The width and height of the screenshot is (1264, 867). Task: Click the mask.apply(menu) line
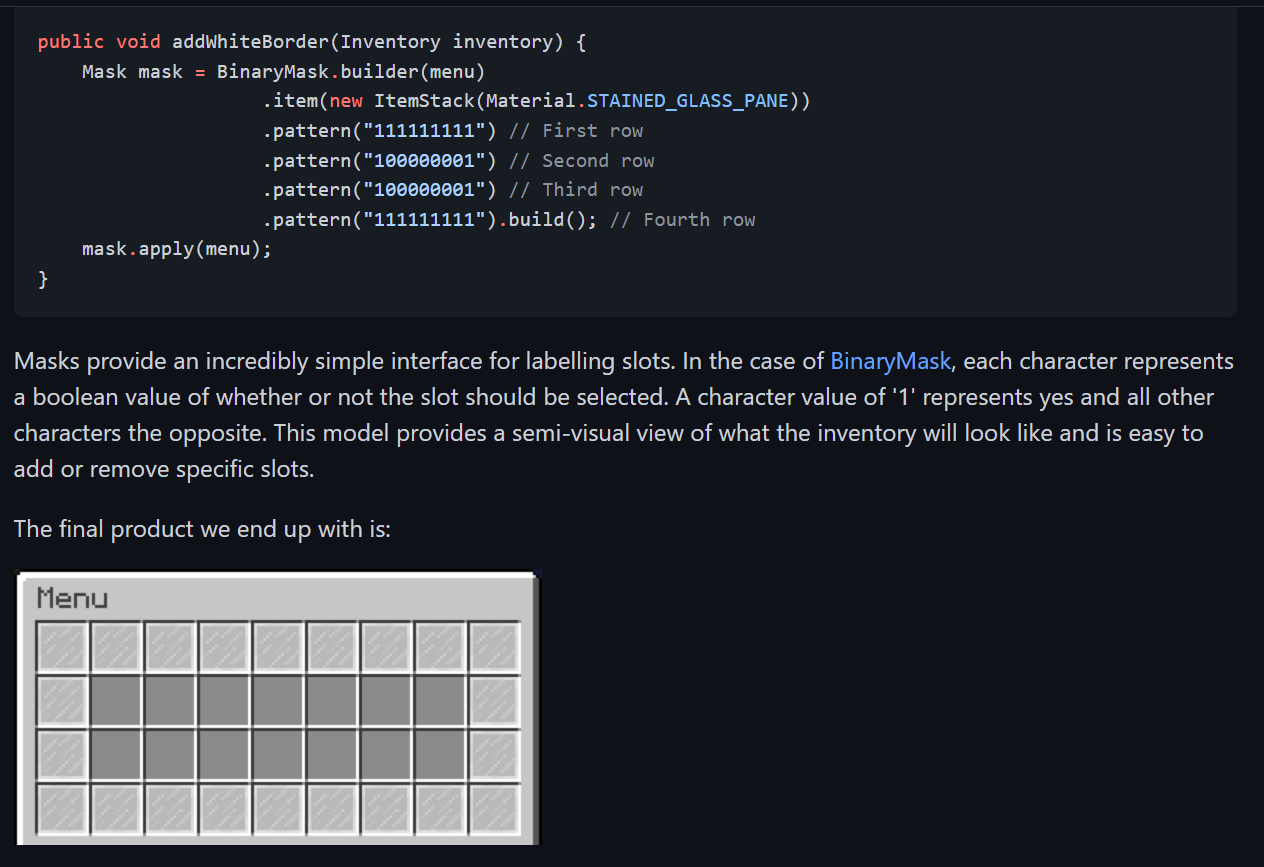[x=177, y=249]
